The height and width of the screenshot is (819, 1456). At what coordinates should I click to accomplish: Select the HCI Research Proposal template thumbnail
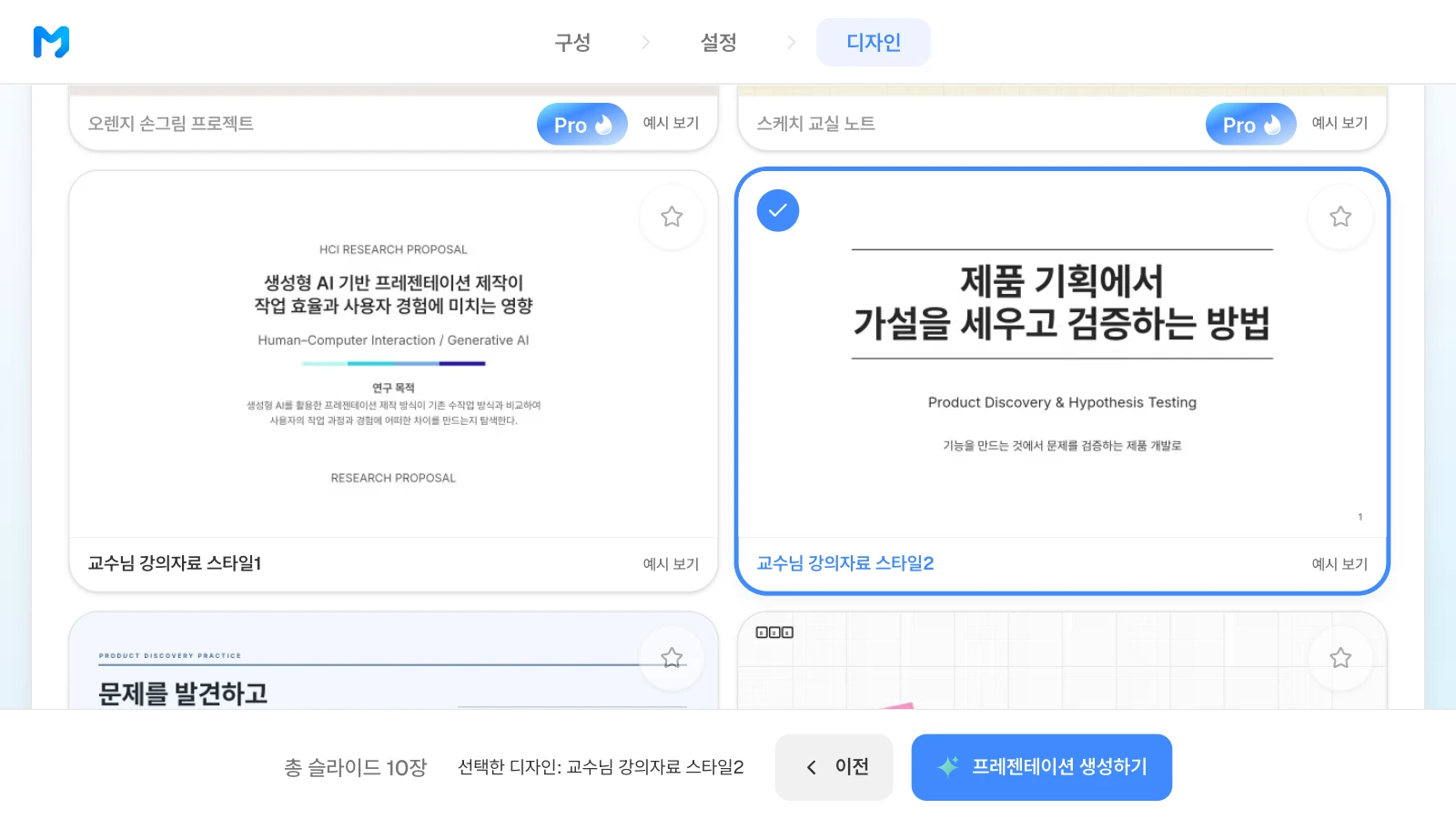point(394,355)
